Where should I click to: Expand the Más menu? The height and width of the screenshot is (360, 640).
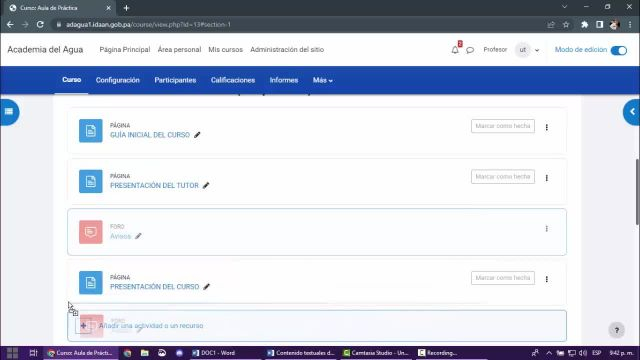pos(322,80)
